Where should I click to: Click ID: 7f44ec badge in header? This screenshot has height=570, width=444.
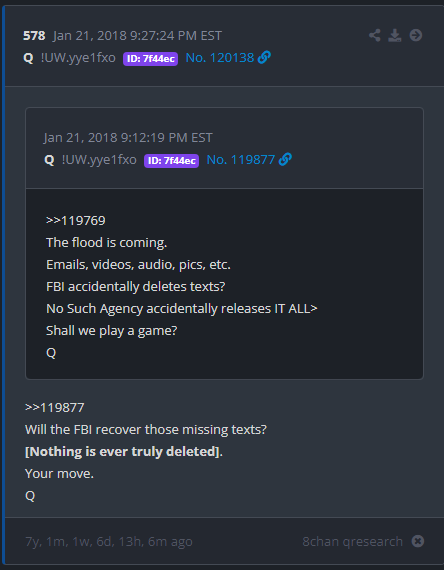150,59
